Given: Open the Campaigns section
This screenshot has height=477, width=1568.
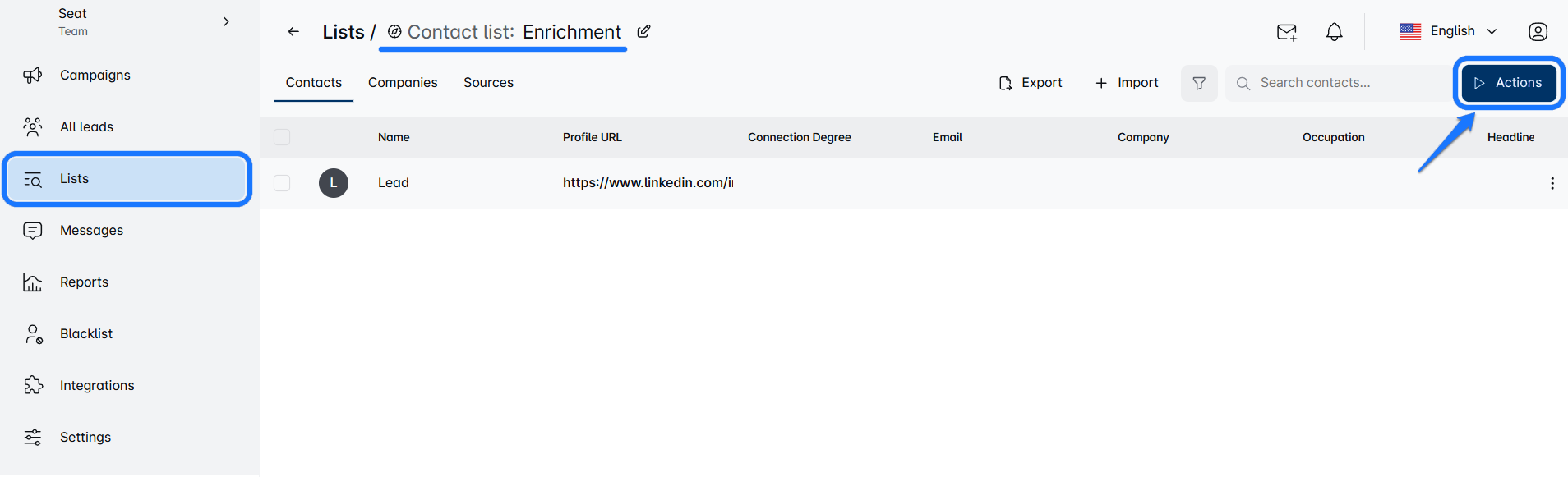Looking at the screenshot, I should (95, 75).
